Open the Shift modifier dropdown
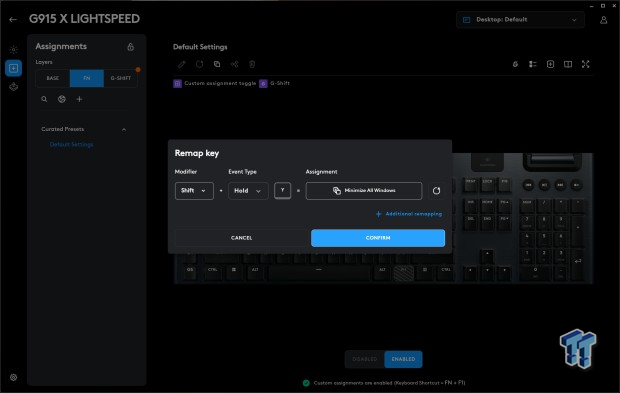 pyautogui.click(x=194, y=191)
